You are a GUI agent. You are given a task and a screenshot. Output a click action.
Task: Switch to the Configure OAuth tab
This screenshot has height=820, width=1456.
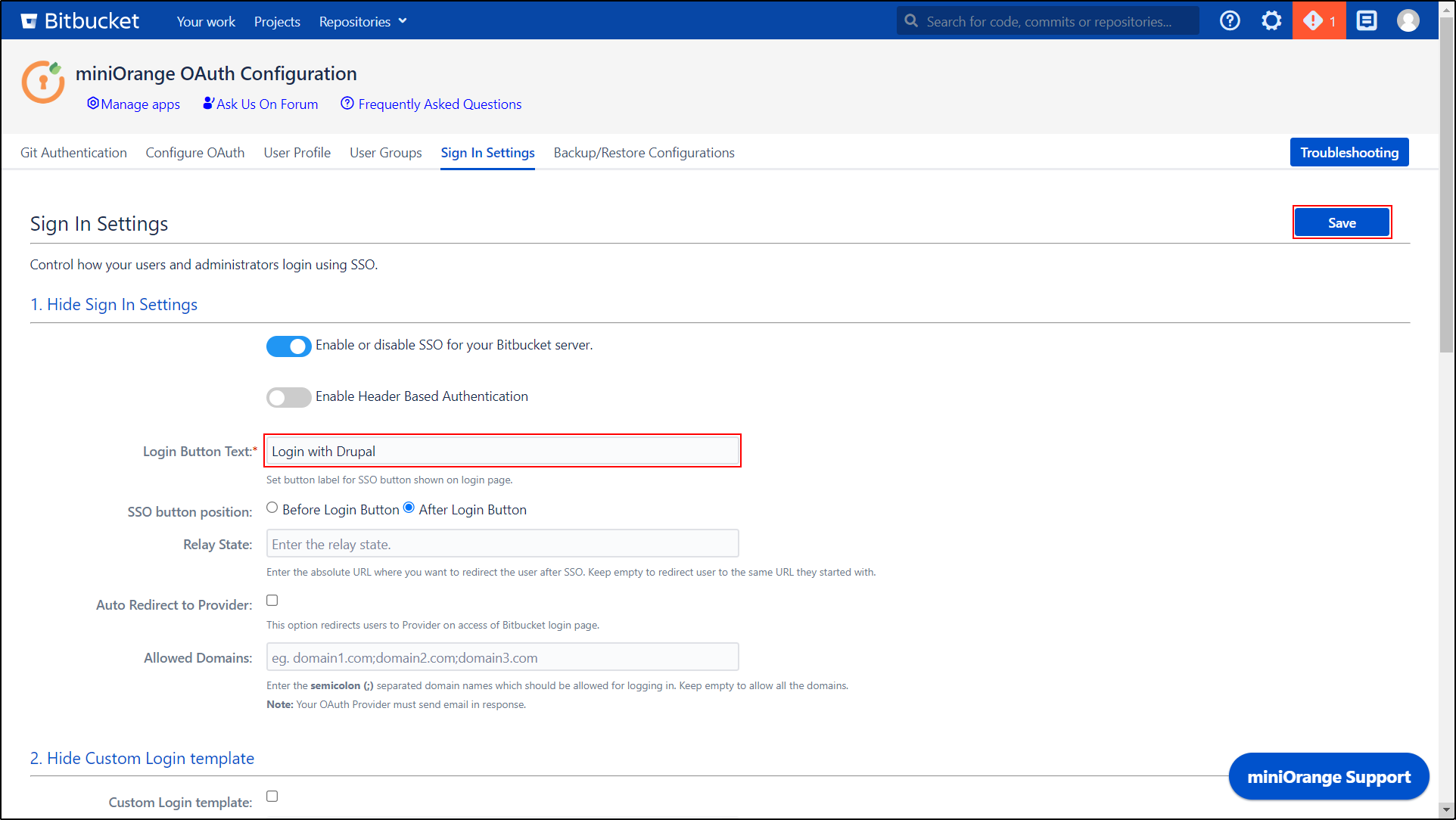[x=194, y=153]
